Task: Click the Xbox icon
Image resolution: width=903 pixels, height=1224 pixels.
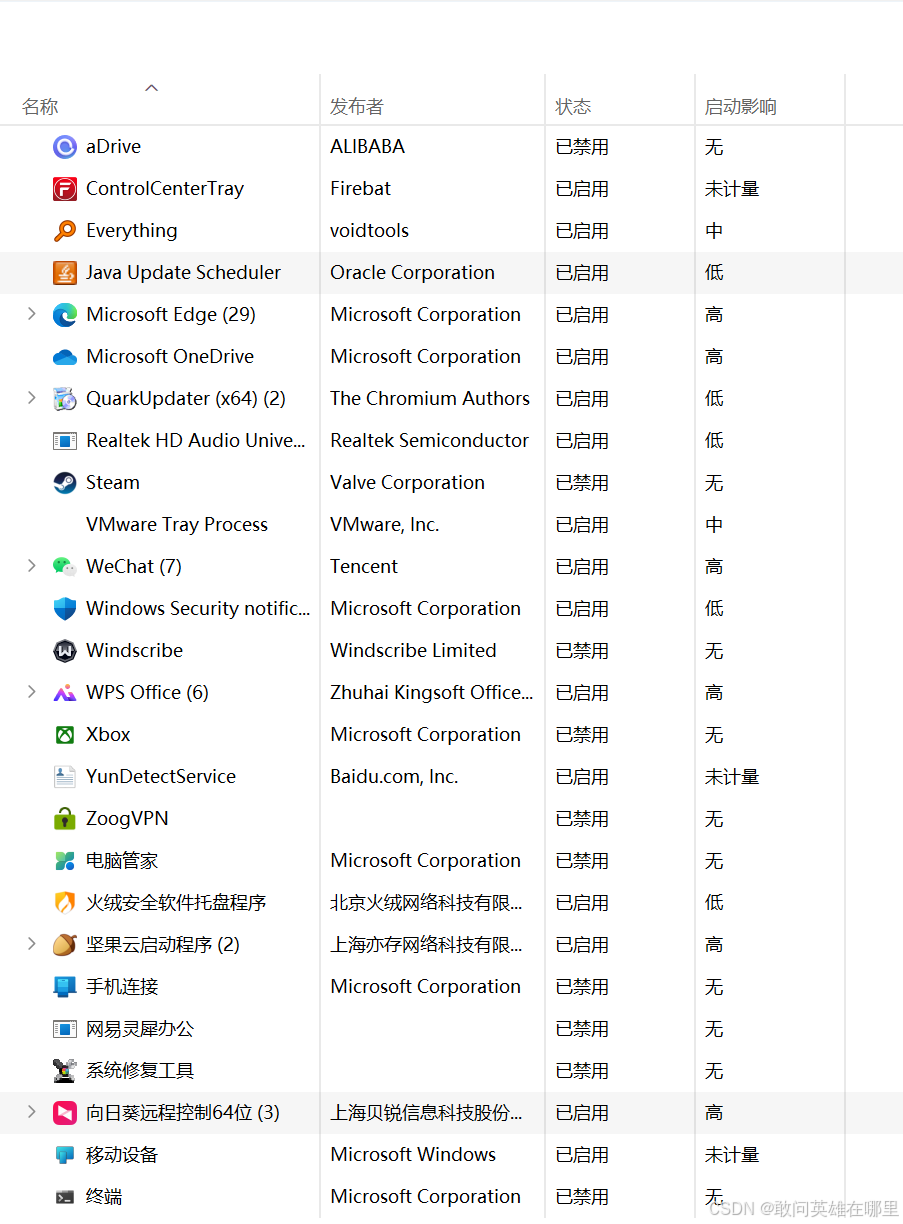Action: [65, 735]
